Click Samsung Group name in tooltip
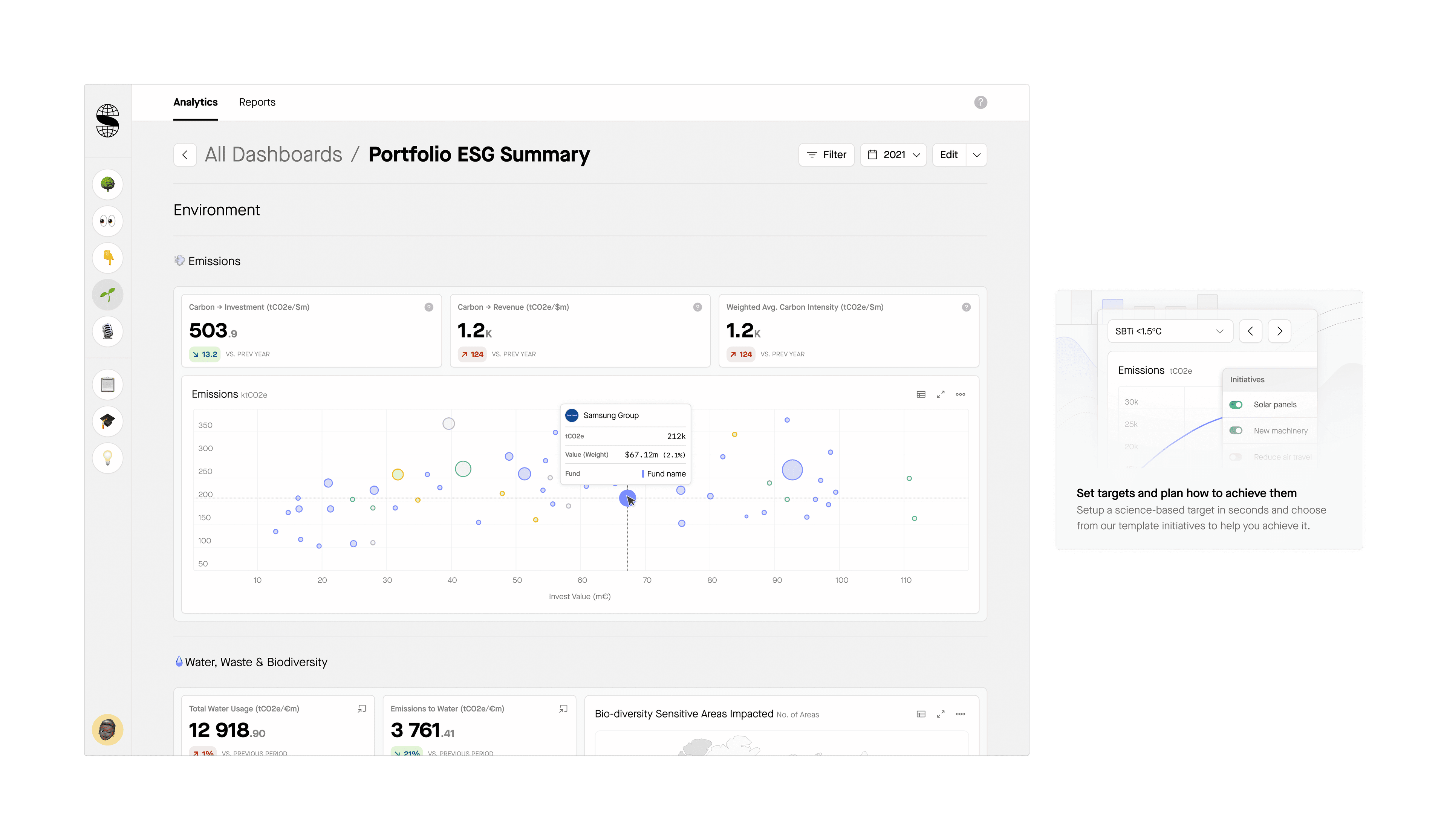This screenshot has width=1447, height=840. 611,416
